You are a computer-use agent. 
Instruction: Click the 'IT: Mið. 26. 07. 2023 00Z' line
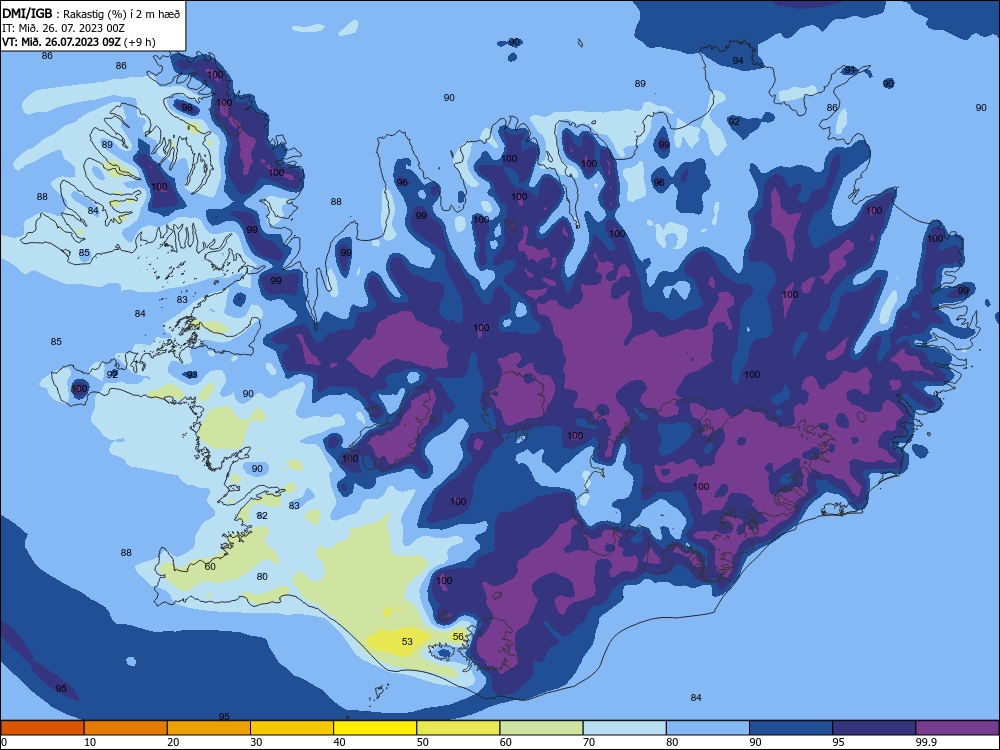63,28
